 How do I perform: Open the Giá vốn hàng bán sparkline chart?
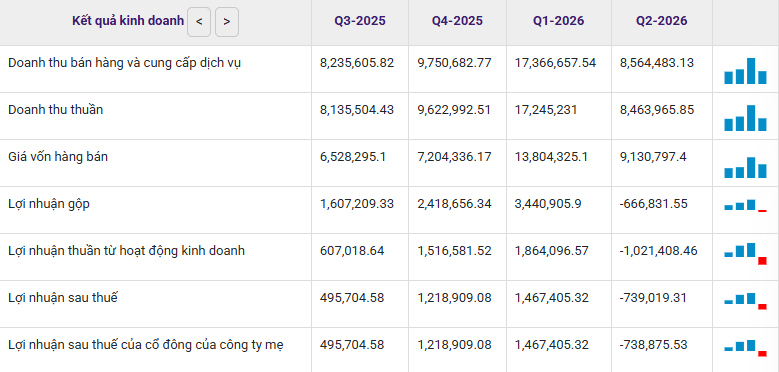pos(745,167)
